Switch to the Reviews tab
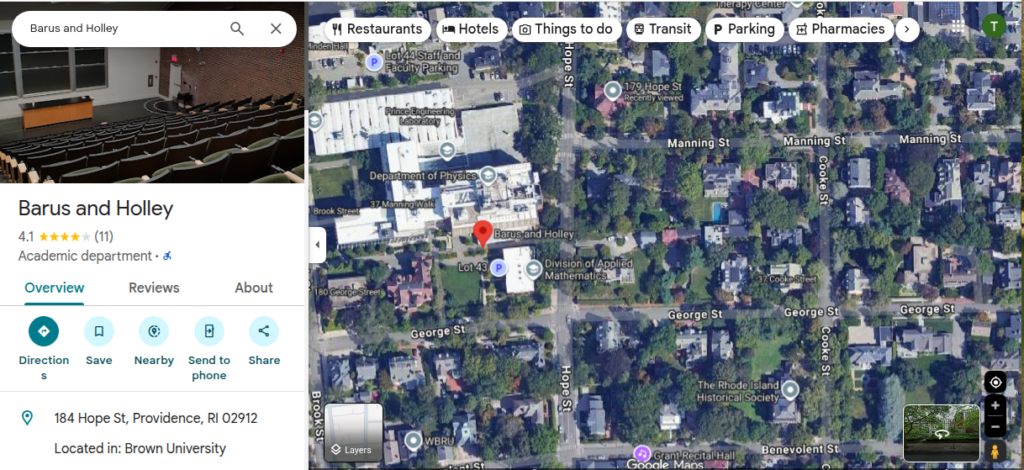This screenshot has height=470, width=1024. [154, 288]
